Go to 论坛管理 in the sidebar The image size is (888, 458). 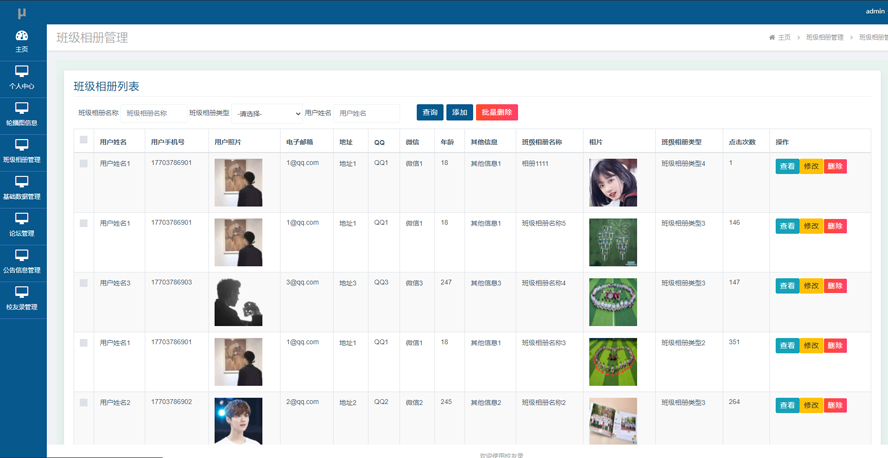pos(22,219)
